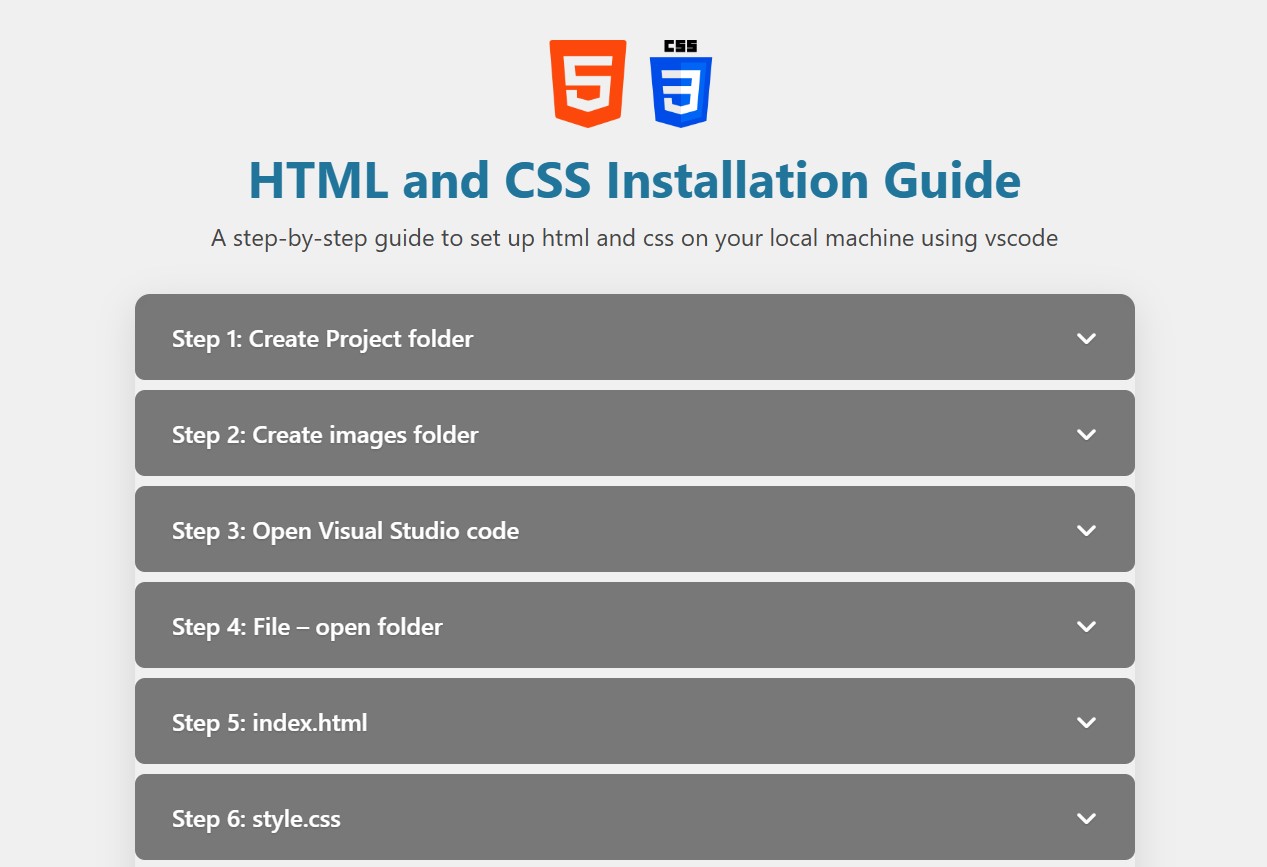Click the 'HTML and CSS Installation Guide' heading
Screen dimensions: 1267x867
(x=634, y=181)
